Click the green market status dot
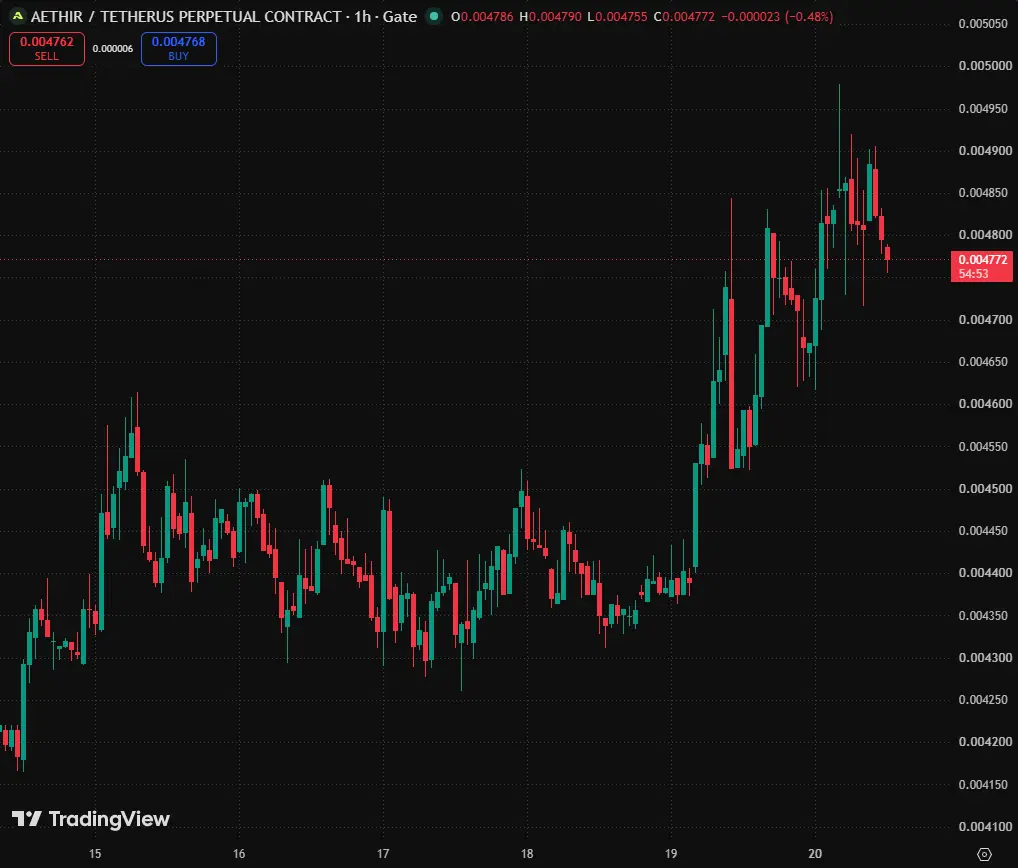1018x868 pixels. click(x=434, y=16)
